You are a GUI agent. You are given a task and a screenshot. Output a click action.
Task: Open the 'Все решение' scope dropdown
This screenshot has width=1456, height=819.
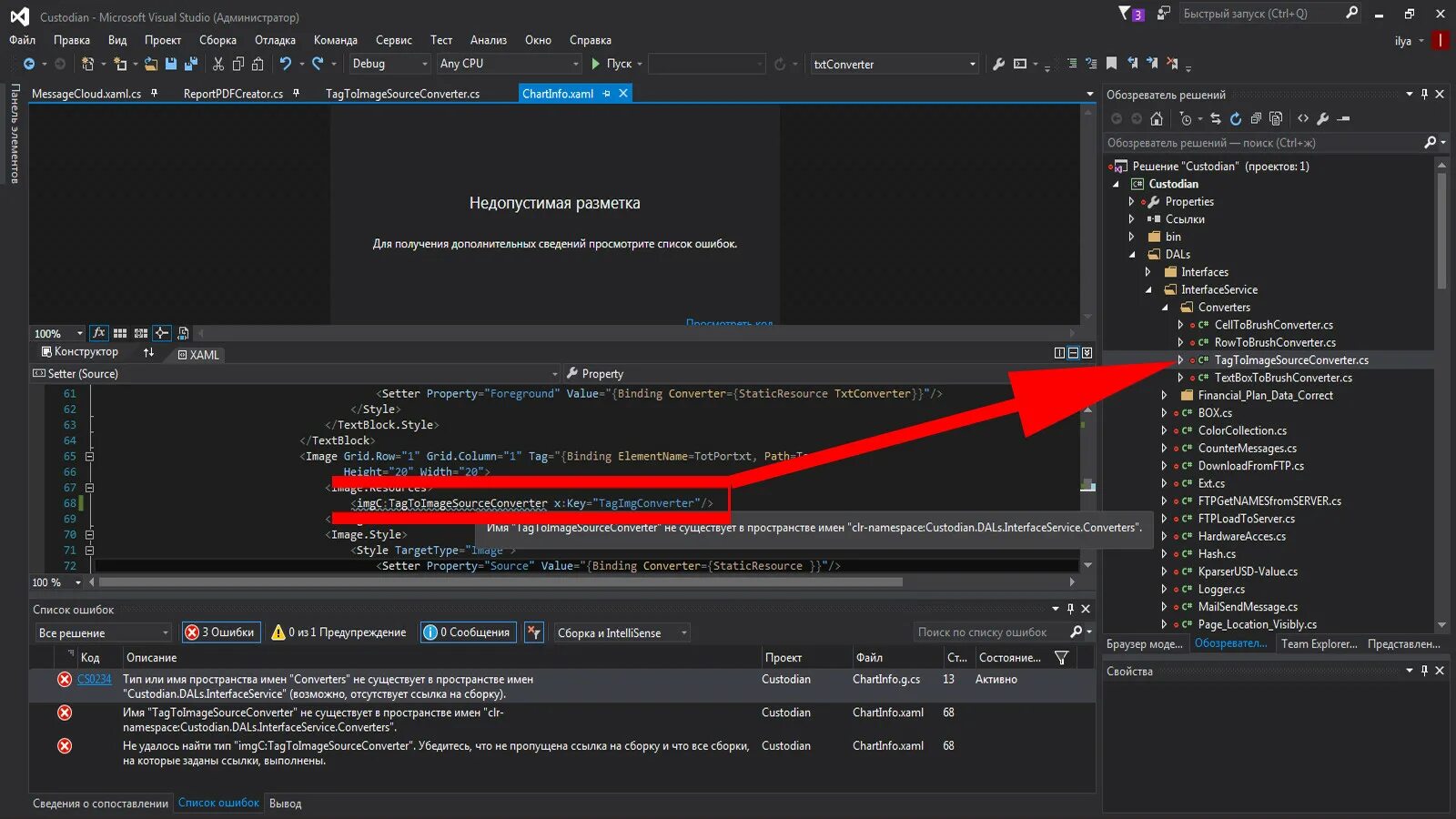(x=103, y=632)
